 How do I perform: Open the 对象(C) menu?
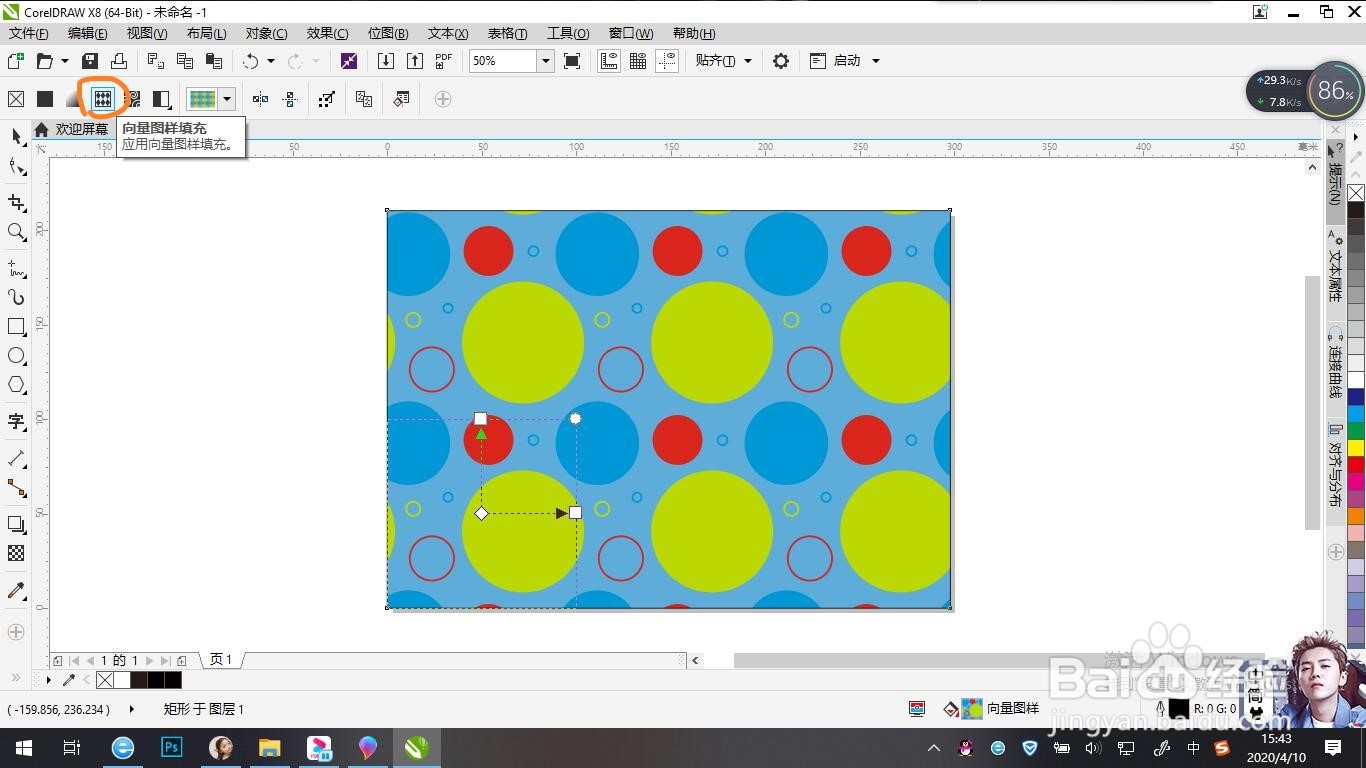[266, 34]
